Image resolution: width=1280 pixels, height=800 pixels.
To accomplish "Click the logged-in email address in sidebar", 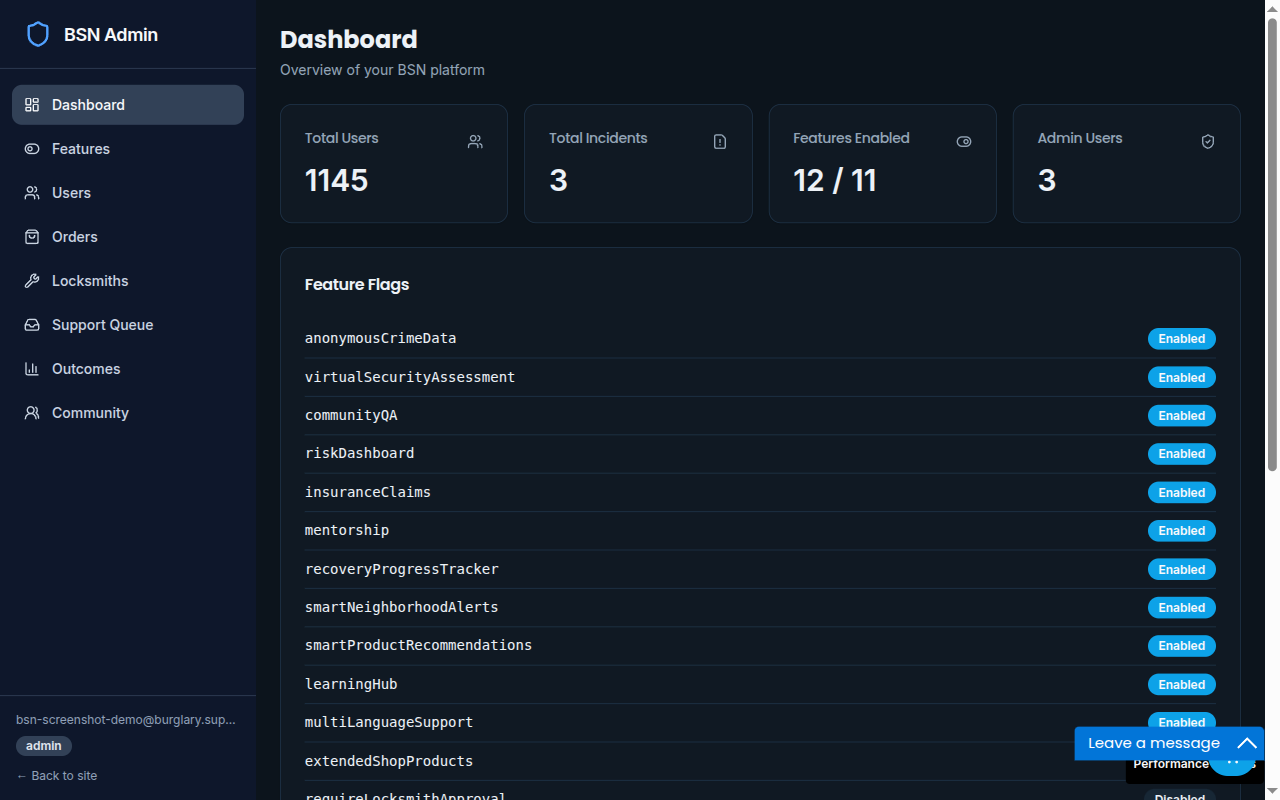I will click(x=126, y=720).
